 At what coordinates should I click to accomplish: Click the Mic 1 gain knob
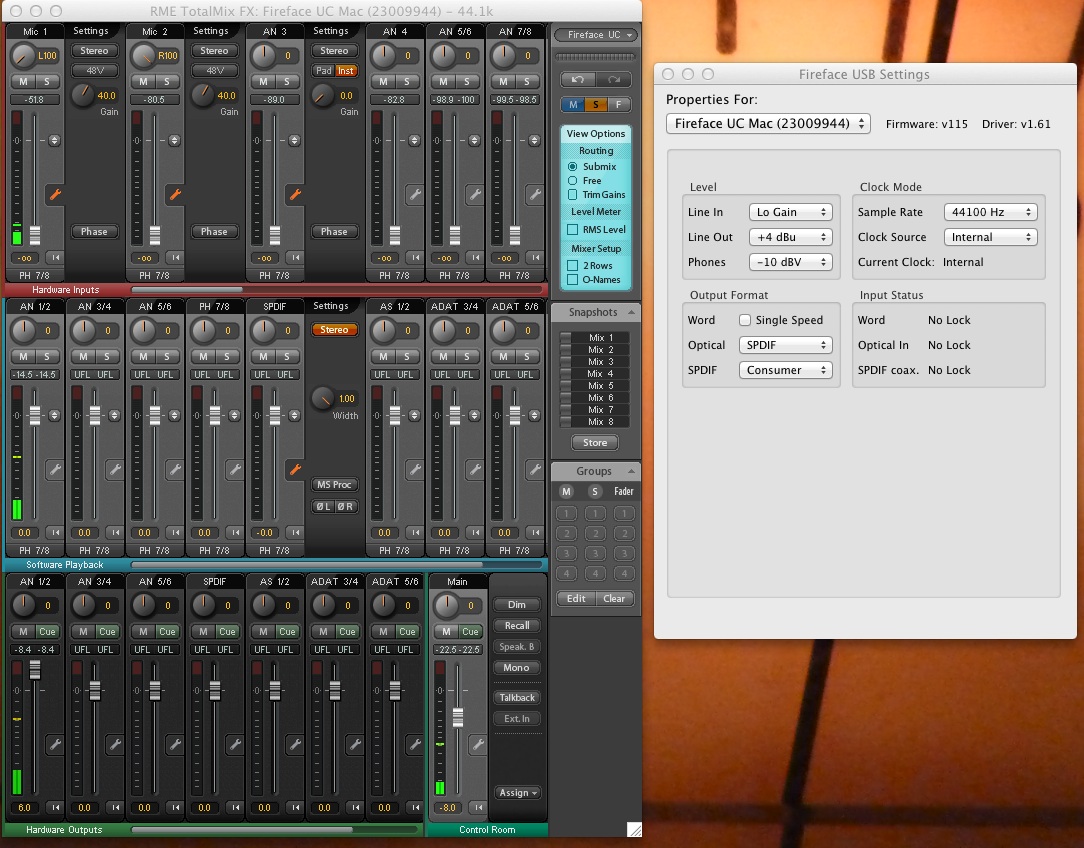tap(81, 94)
